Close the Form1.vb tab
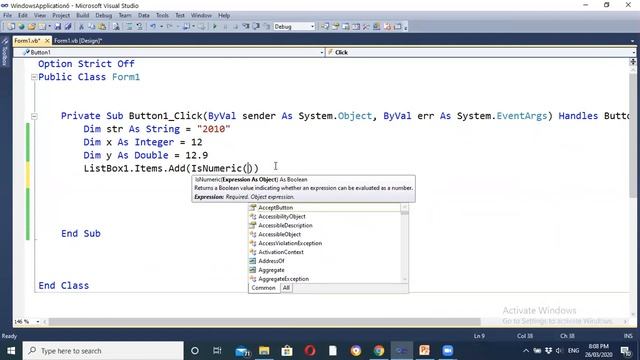The height and width of the screenshot is (360, 640). point(47,41)
